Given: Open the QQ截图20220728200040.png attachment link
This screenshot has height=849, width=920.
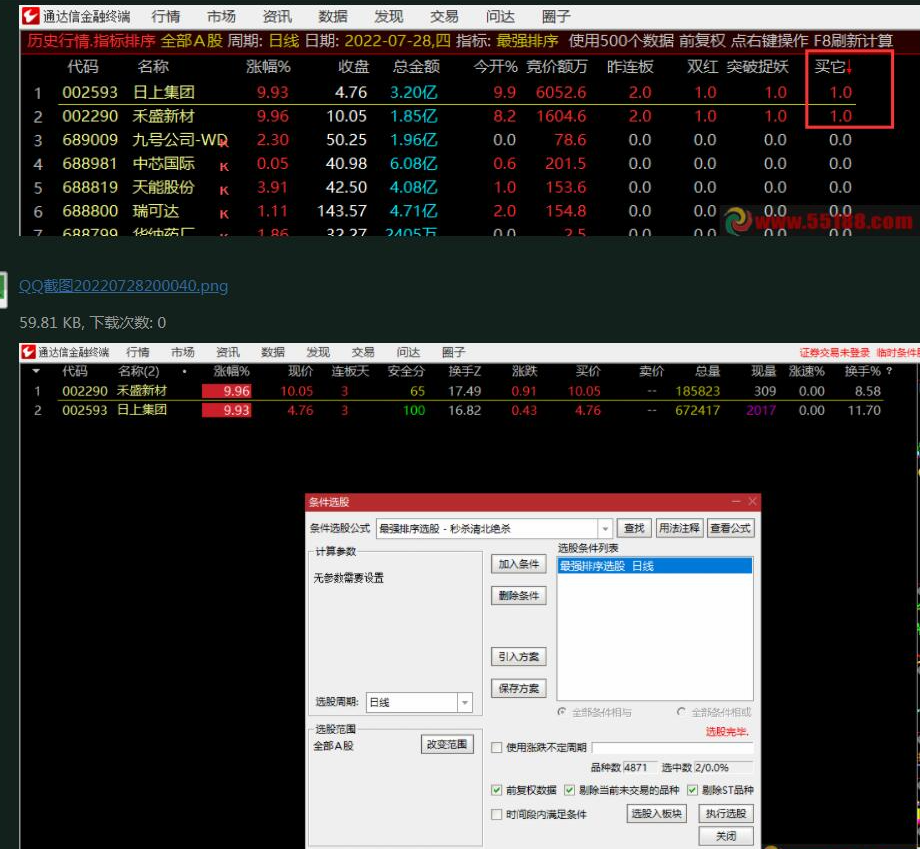Looking at the screenshot, I should [x=123, y=286].
